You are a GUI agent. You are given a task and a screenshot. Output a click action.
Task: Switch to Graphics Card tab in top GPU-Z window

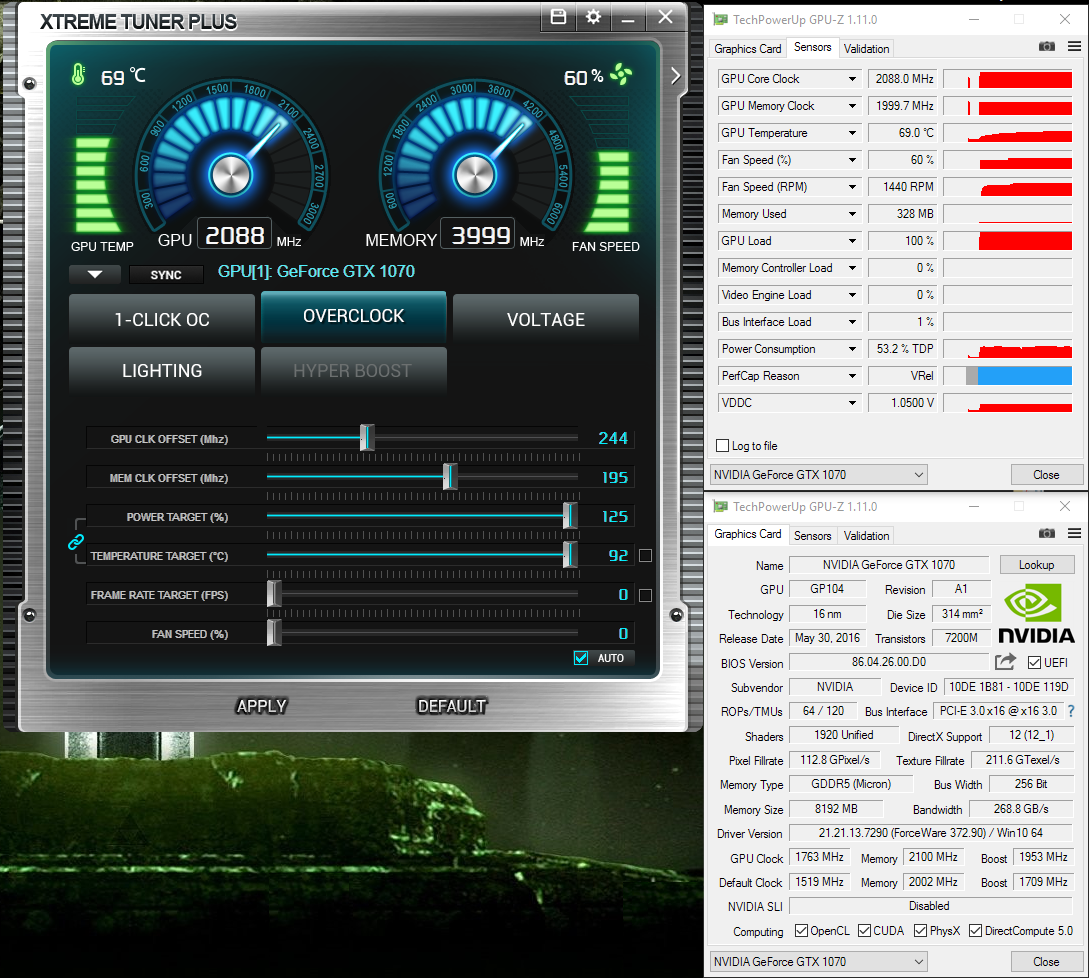pyautogui.click(x=747, y=49)
